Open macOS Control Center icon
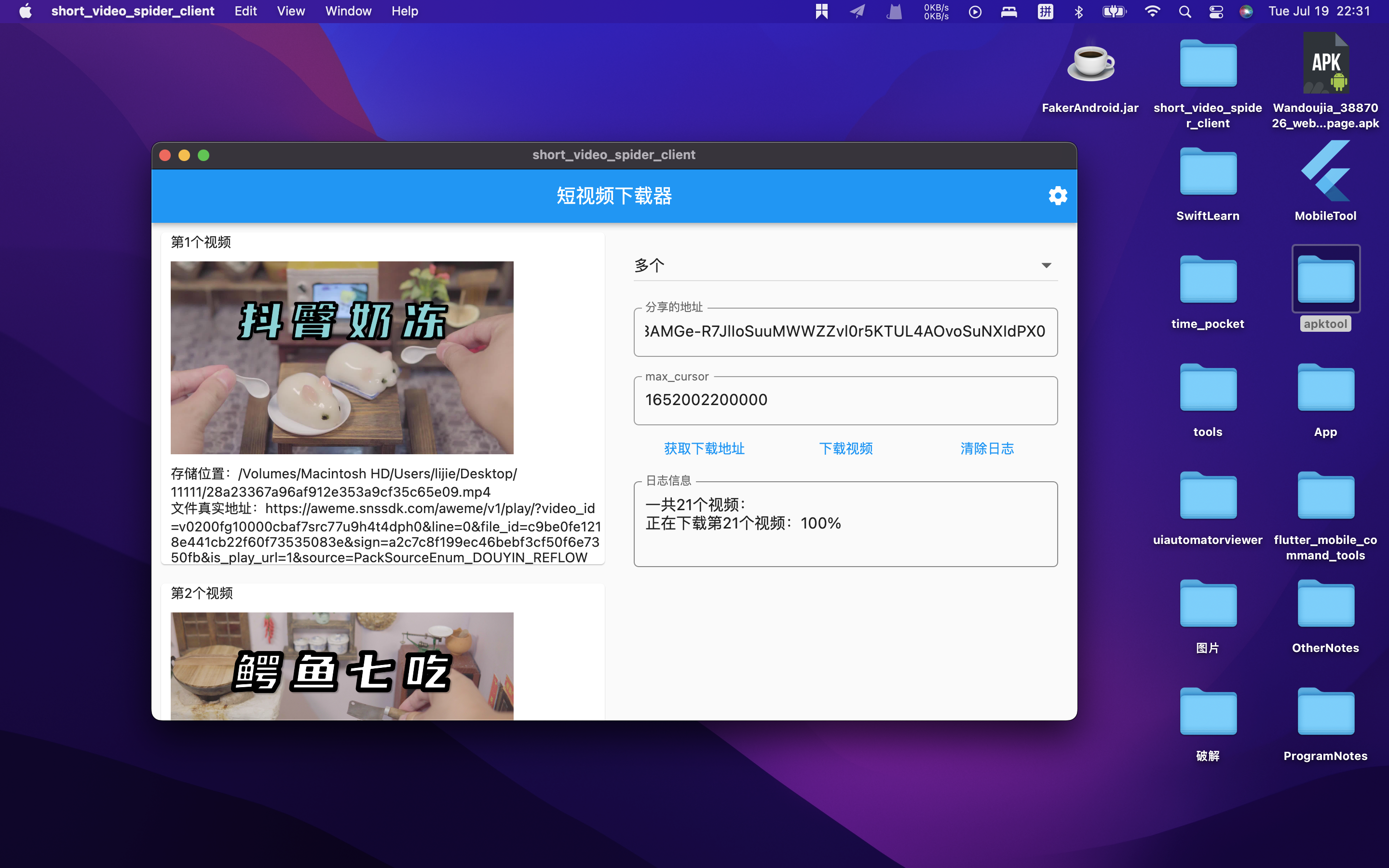This screenshot has height=868, width=1389. pos(1216,11)
